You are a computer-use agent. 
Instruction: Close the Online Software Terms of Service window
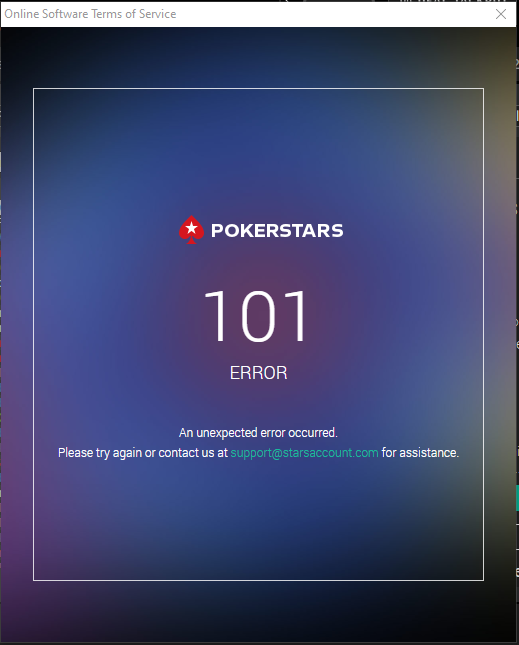(x=500, y=14)
